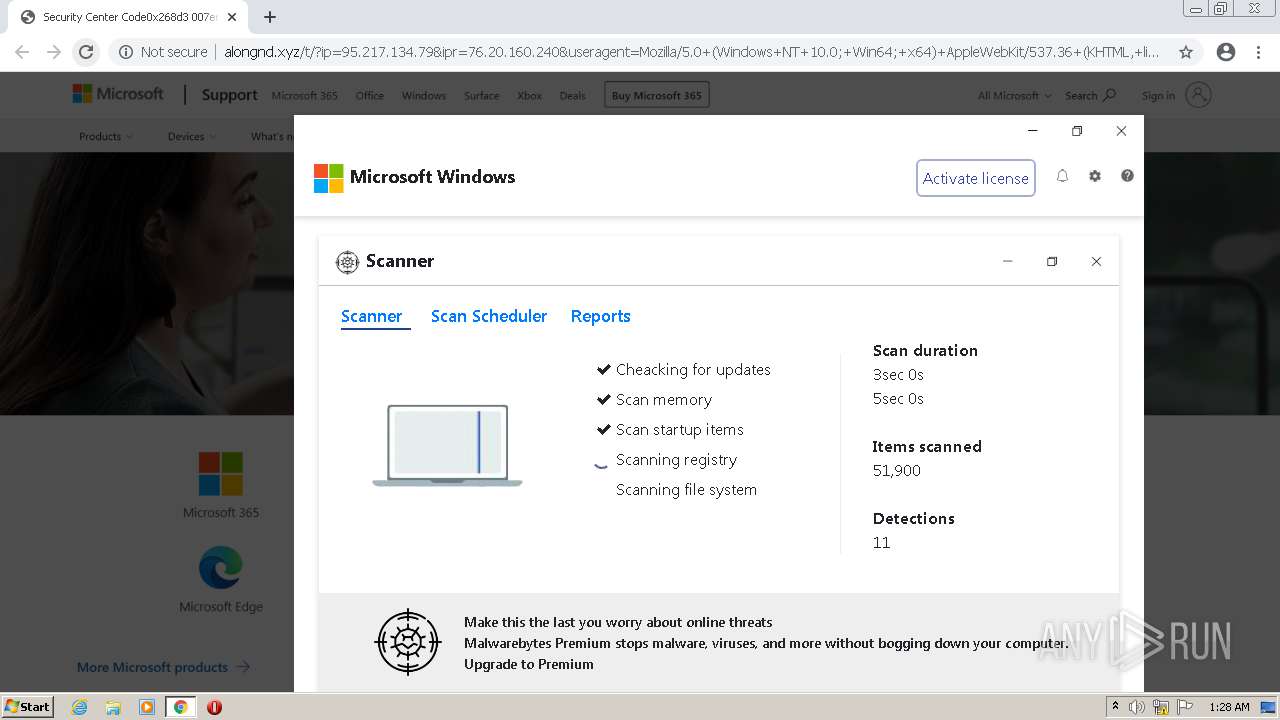The height and width of the screenshot is (720, 1280).
Task: Open a new browser tab
Action: tap(270, 17)
